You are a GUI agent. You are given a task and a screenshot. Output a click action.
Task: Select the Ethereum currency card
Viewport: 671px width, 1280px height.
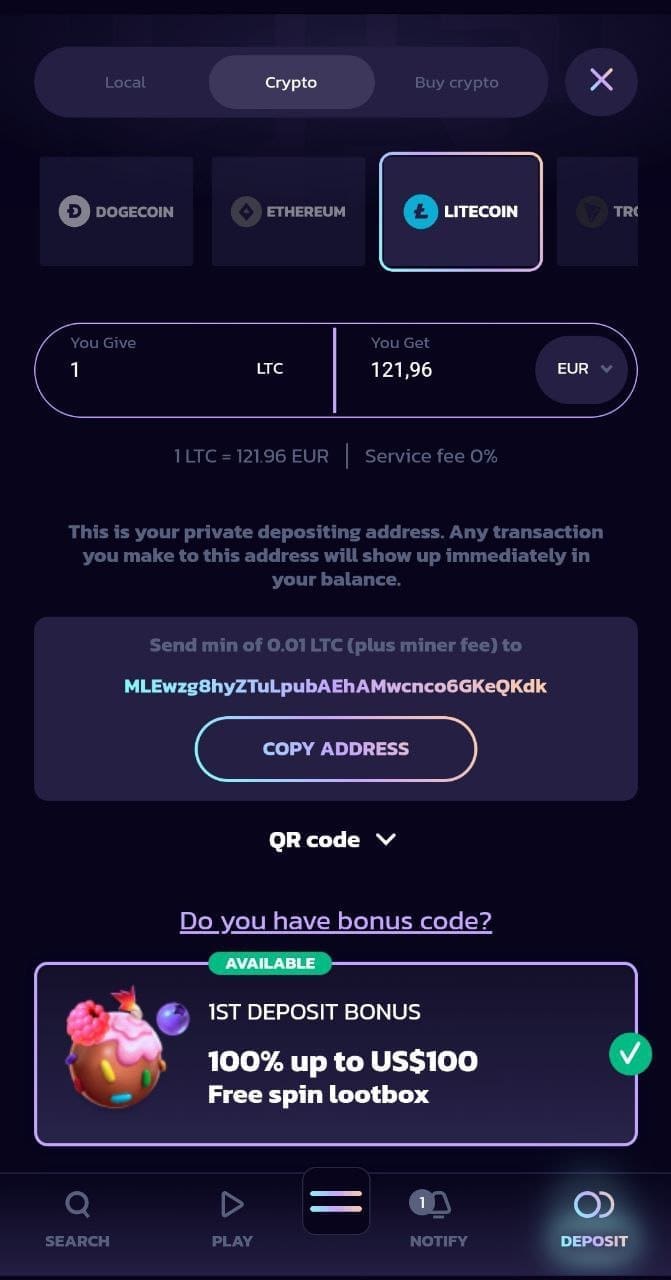(x=289, y=211)
